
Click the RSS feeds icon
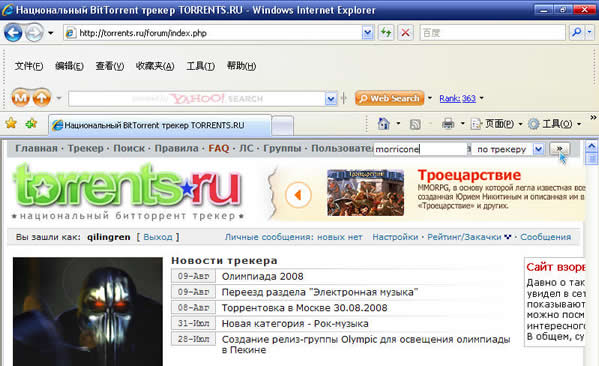point(415,124)
